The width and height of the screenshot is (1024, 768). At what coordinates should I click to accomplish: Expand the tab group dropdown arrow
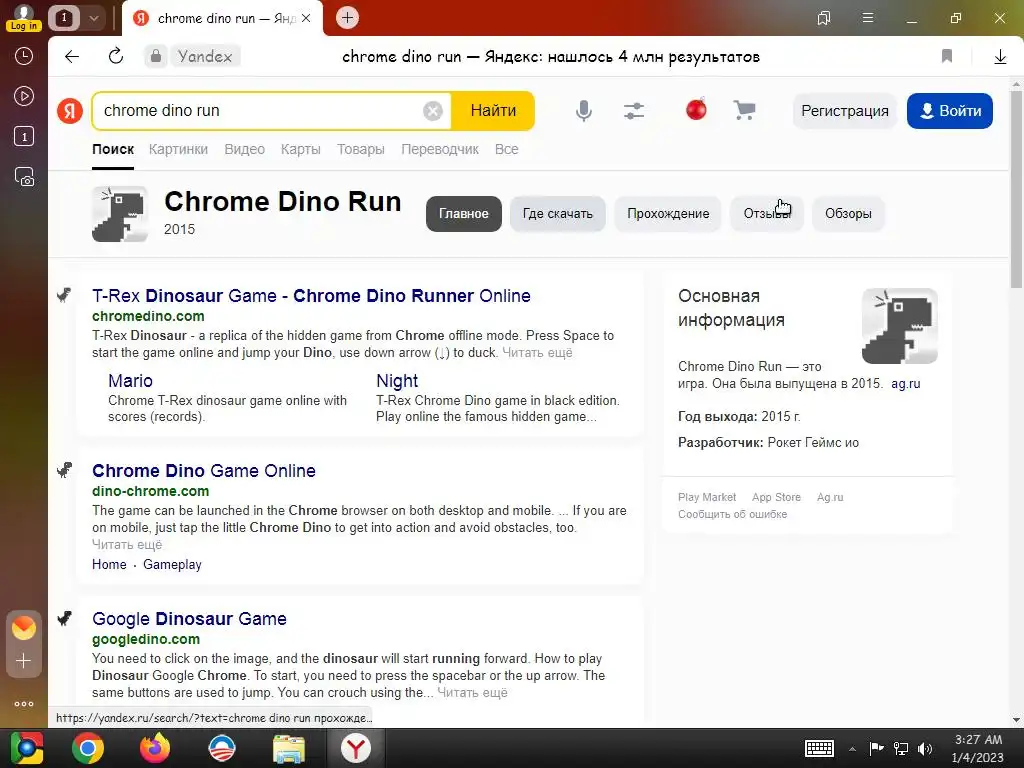93,18
